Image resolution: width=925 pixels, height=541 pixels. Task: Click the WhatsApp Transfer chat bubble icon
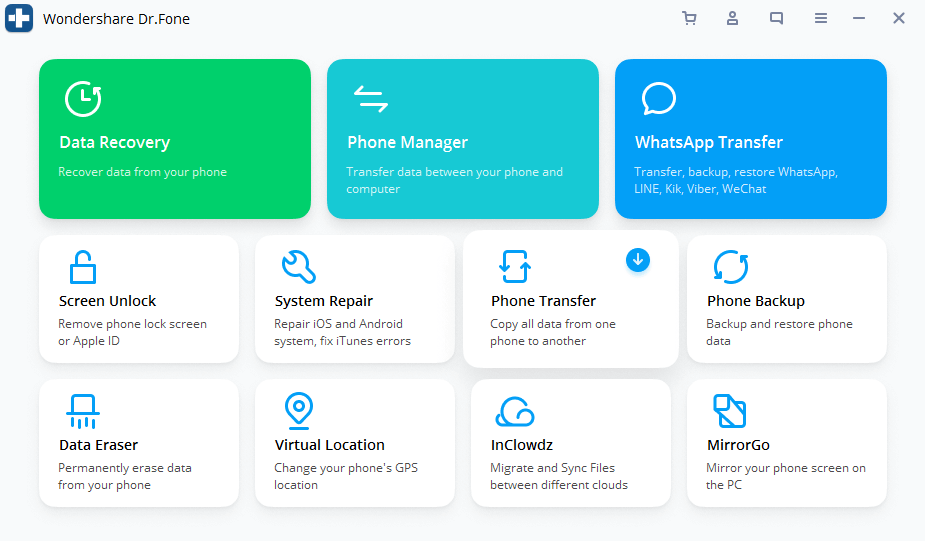click(658, 99)
